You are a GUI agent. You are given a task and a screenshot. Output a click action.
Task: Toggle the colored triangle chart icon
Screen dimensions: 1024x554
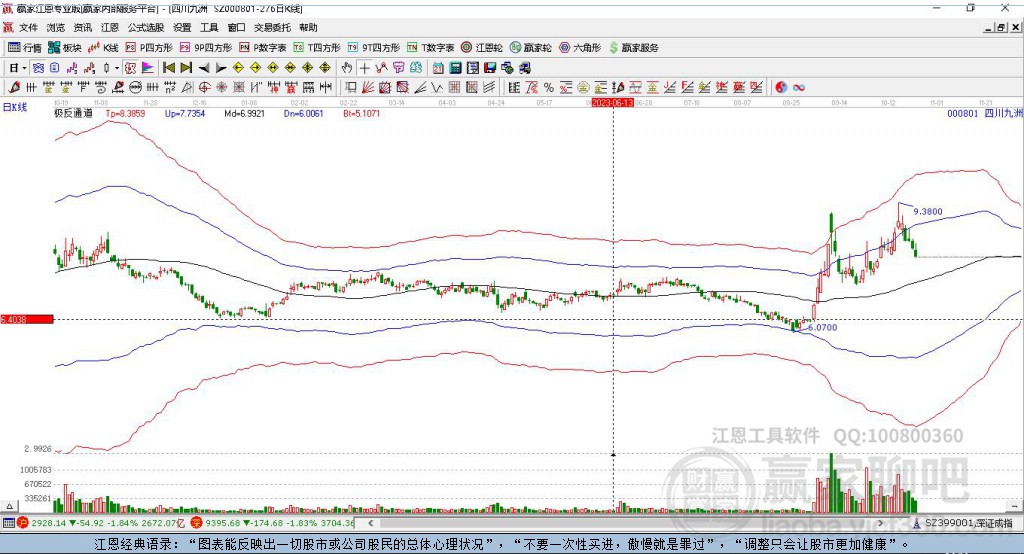coord(148,68)
